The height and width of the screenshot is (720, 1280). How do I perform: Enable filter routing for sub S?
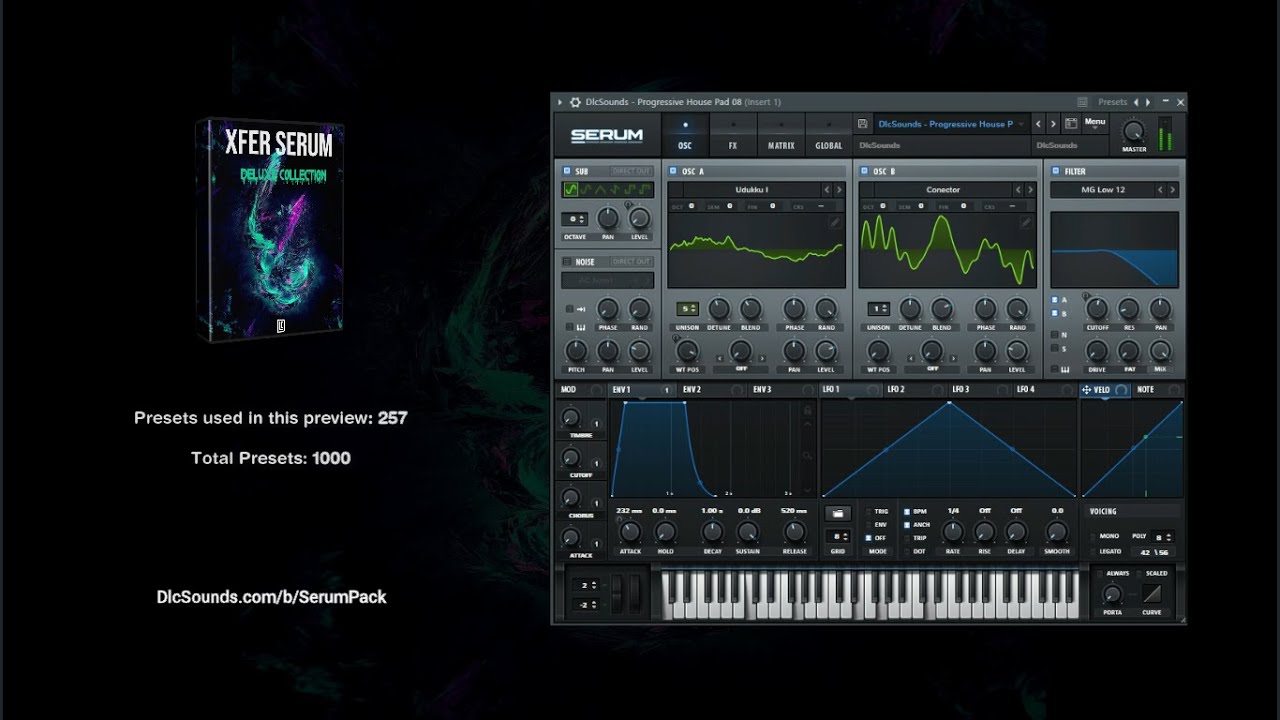click(1054, 348)
